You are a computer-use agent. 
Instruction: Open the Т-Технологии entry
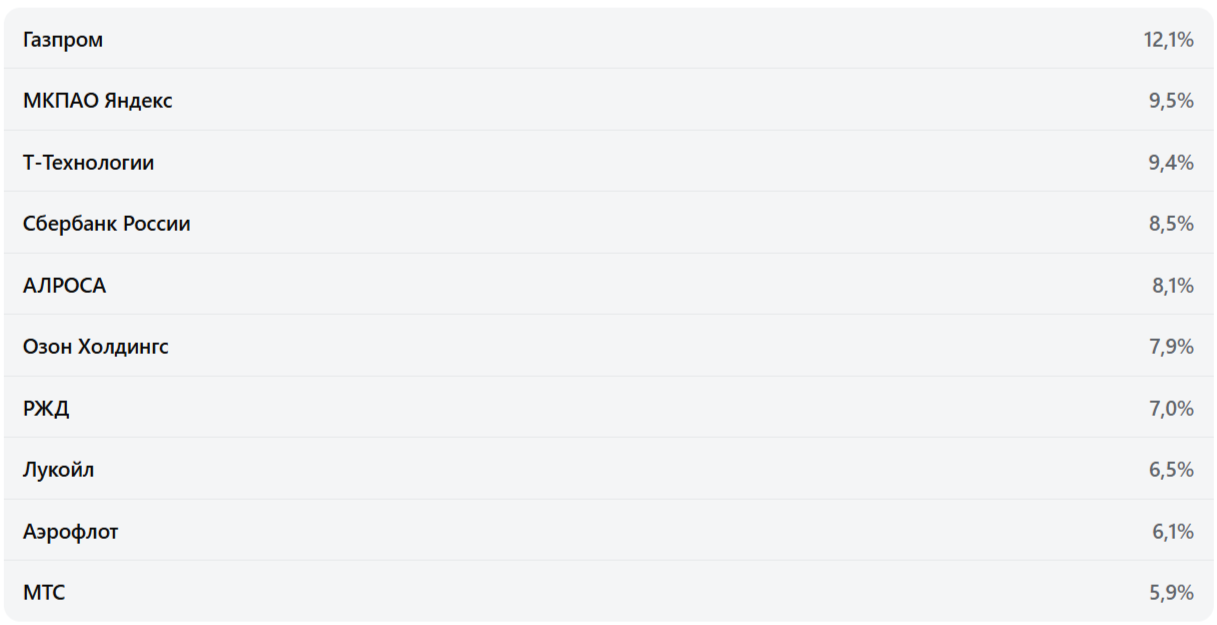pos(88,163)
